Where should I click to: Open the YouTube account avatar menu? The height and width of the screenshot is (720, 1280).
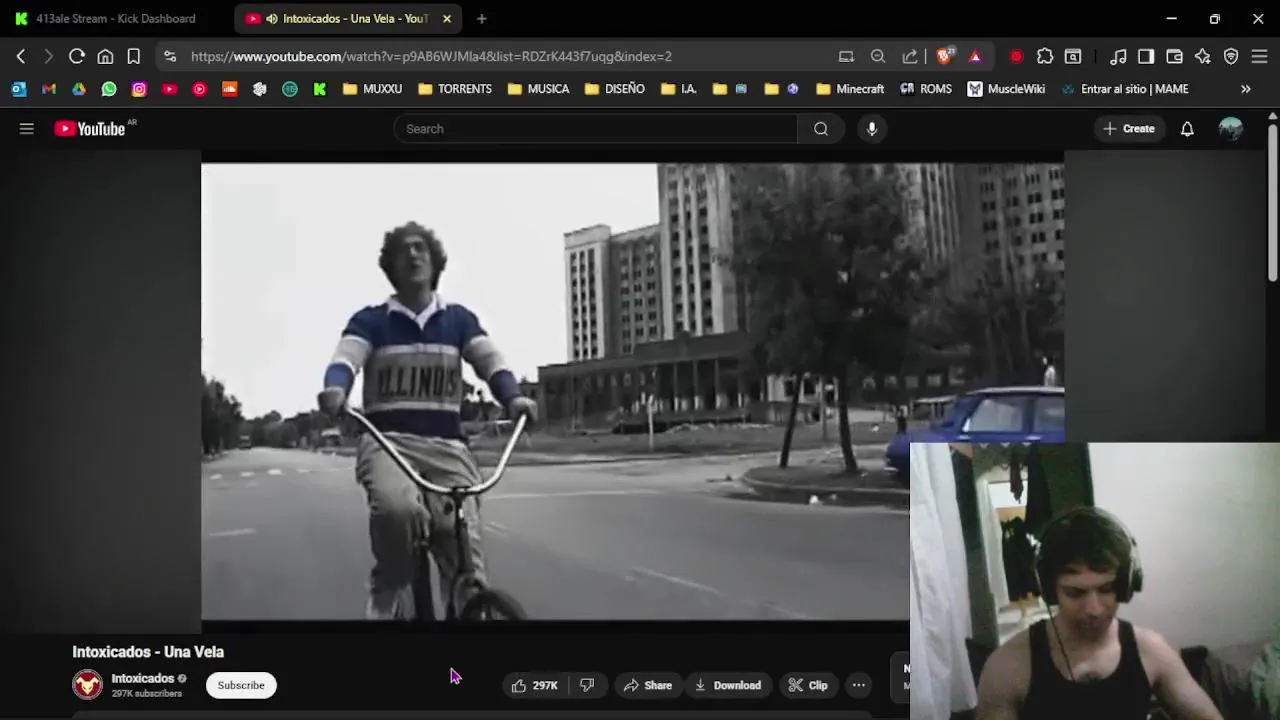(1231, 128)
